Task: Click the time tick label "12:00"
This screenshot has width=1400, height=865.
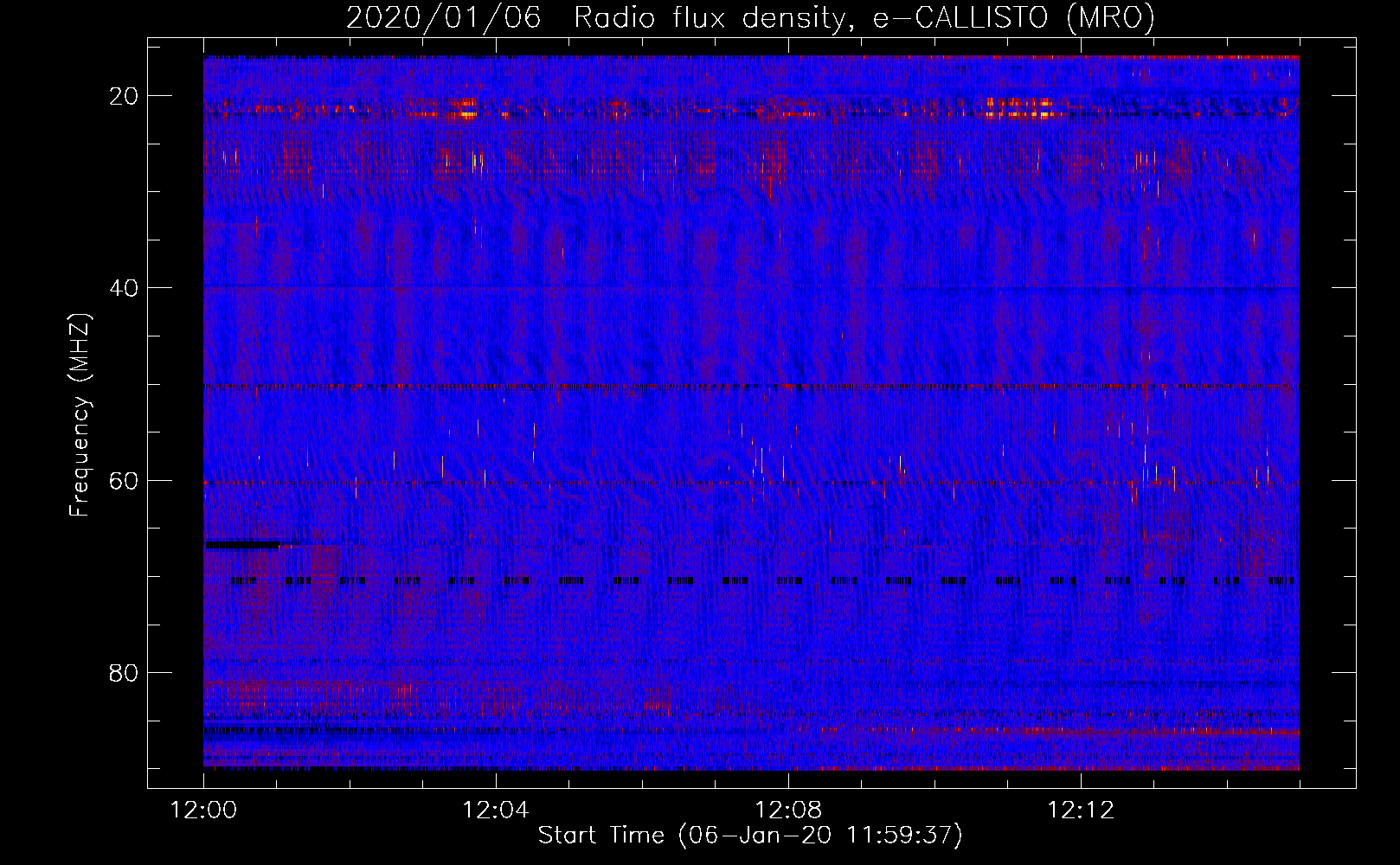Action: pos(204,811)
